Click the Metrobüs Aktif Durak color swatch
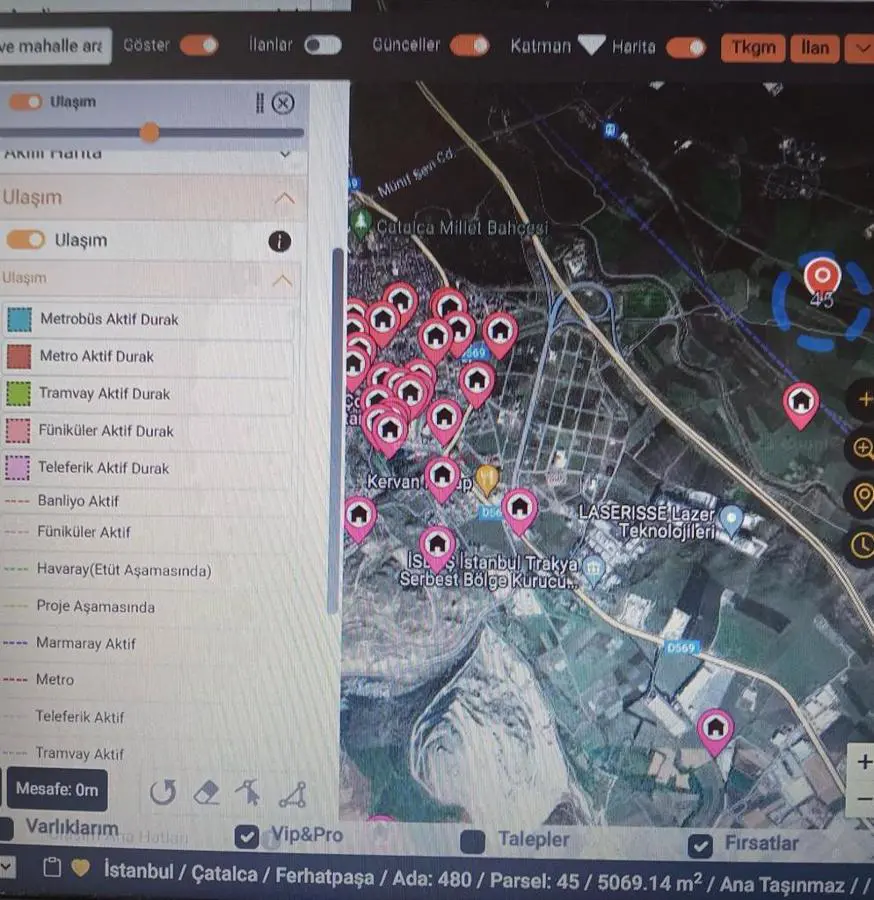This screenshot has height=900, width=874. (20, 320)
